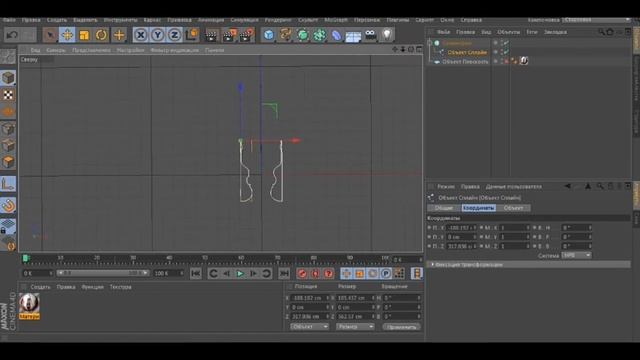The image size is (640, 360).
Task: Click the record active objects red button
Action: click(302, 273)
